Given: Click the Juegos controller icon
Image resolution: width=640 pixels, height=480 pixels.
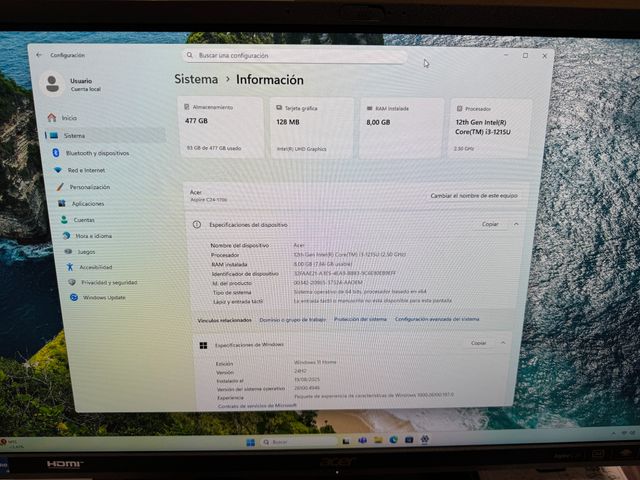Looking at the screenshot, I should (x=68, y=251).
